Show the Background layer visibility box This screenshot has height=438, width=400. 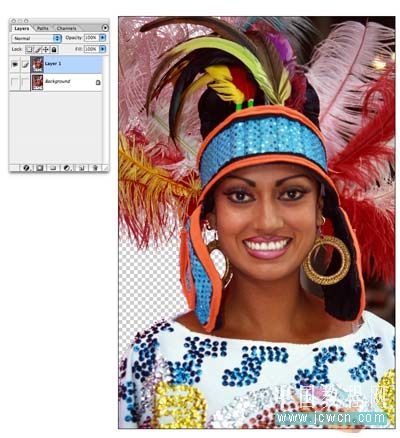pos(15,82)
